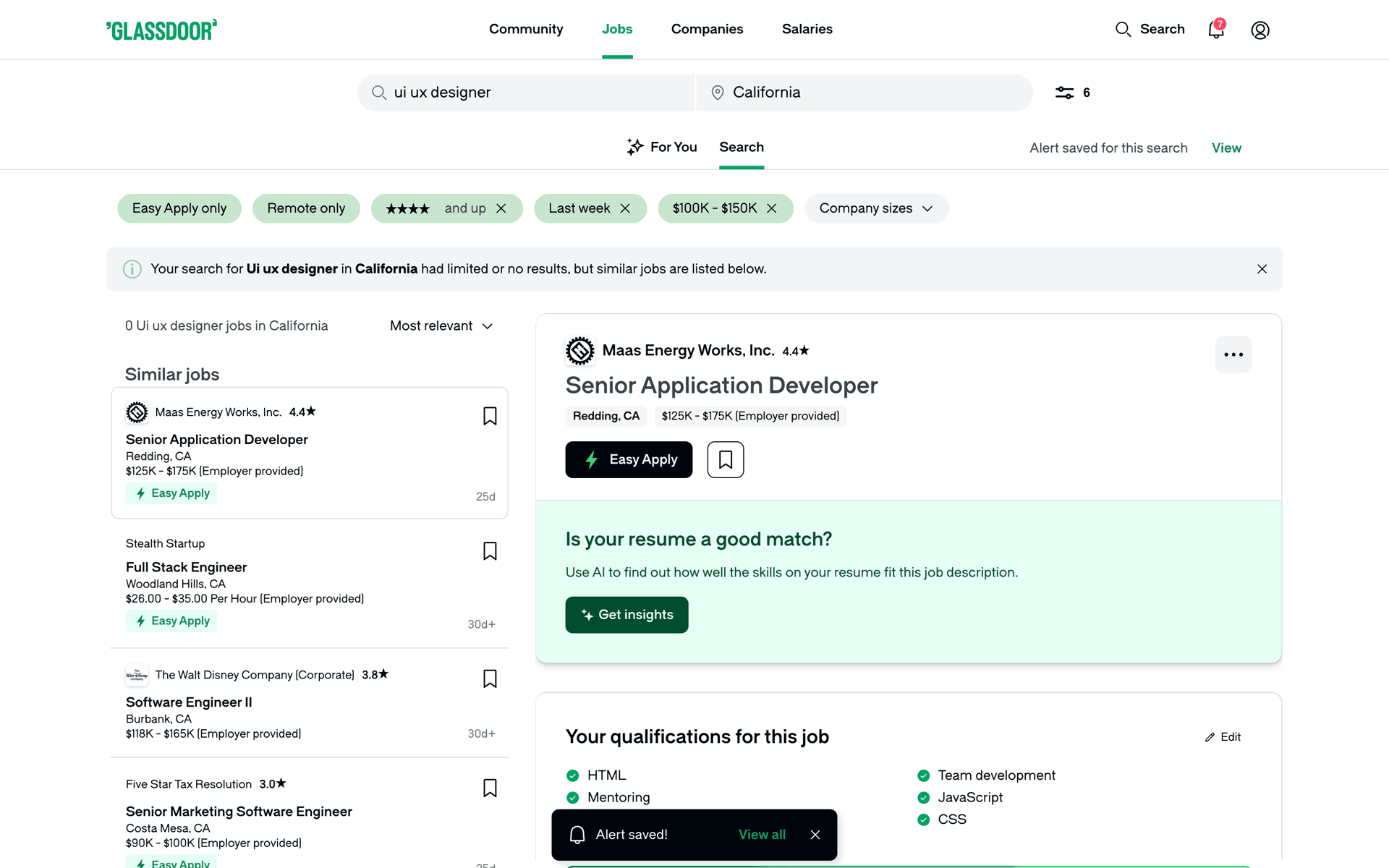Click the Maas Energy Works logo in job detail
1389x868 pixels.
coord(580,351)
